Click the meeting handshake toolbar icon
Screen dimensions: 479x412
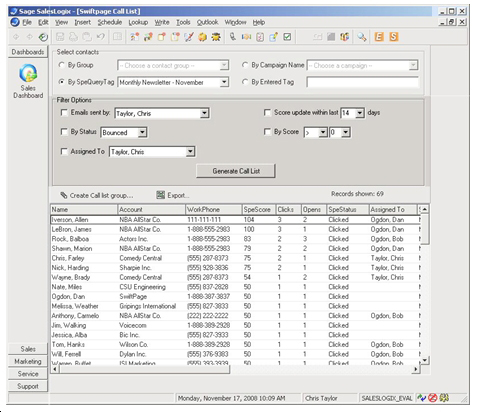(246, 37)
